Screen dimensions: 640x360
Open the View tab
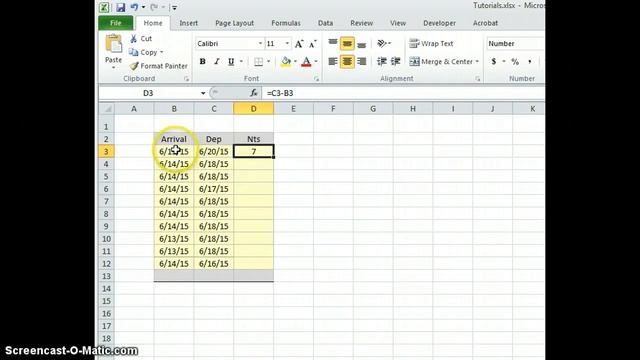[398, 23]
